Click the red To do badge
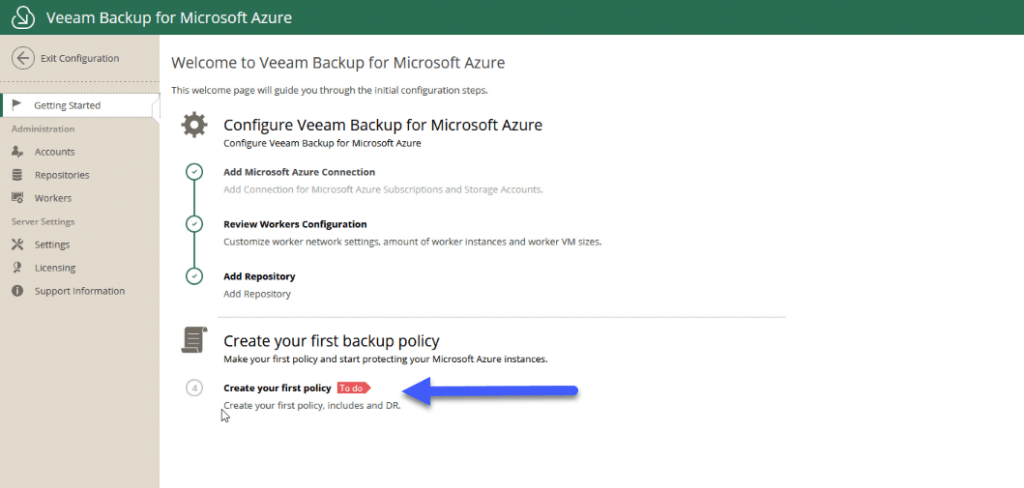Viewport: 1024px width, 488px height. [353, 388]
